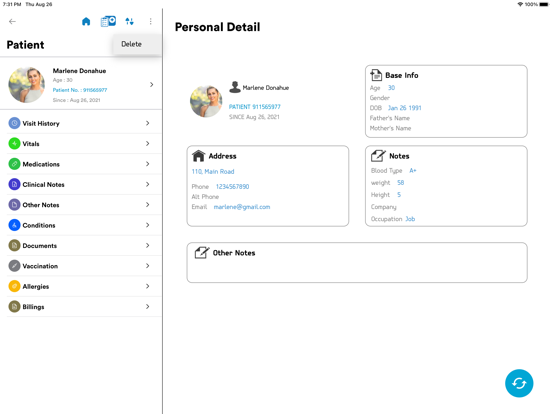Open Clinical Notes row chevron
This screenshot has height=414, width=552.
click(x=148, y=184)
